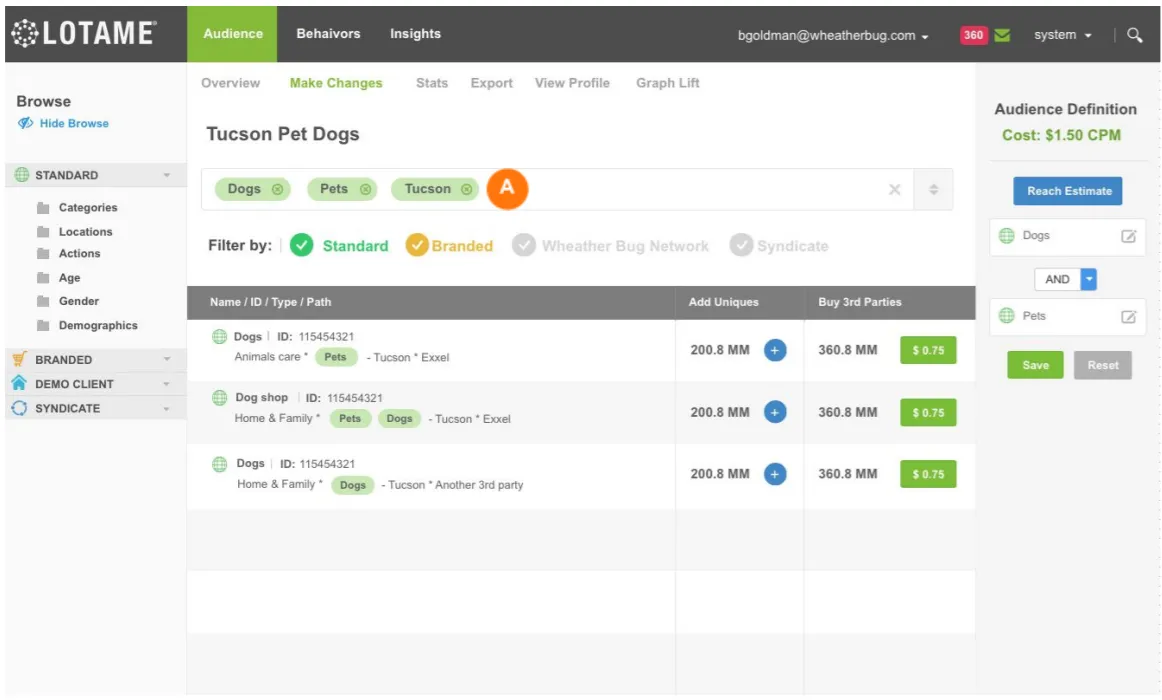This screenshot has width=1162, height=700.
Task: Toggle the Standard filter checkbox
Action: point(301,246)
